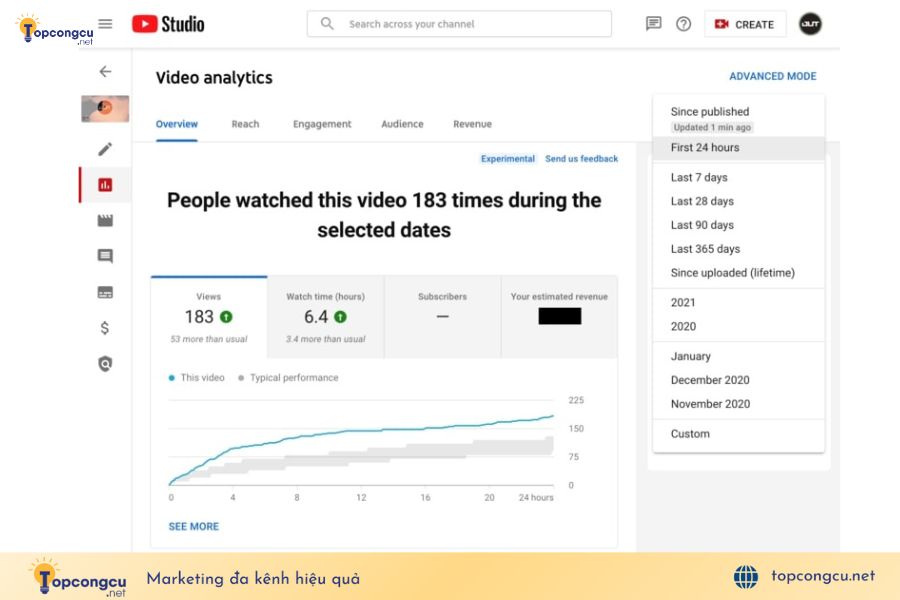Viewport: 900px width, 600px height.
Task: Open video details pencil icon
Action: [105, 149]
